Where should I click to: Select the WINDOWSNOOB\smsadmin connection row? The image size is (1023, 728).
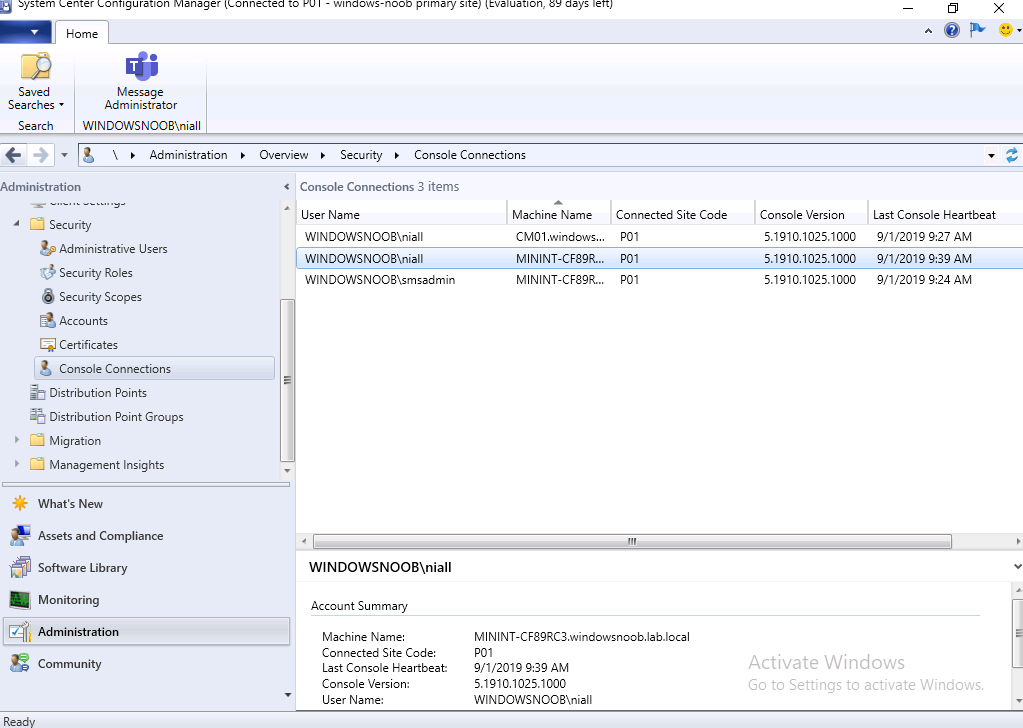[660, 280]
